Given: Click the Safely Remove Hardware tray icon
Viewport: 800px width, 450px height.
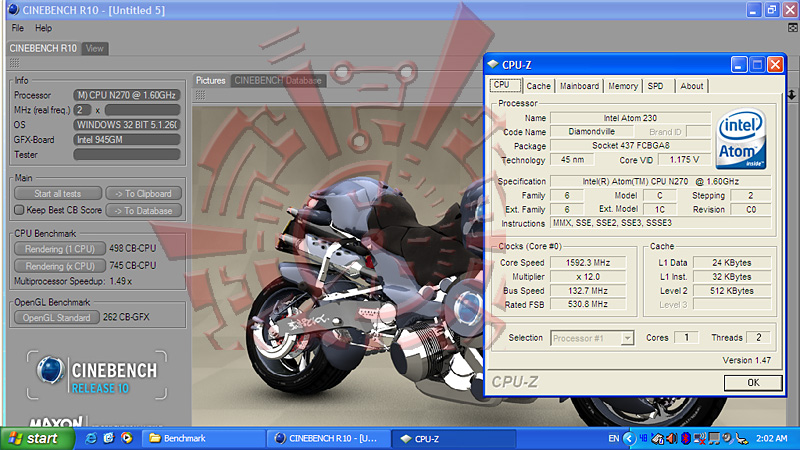Looking at the screenshot, I should pyautogui.click(x=741, y=438).
